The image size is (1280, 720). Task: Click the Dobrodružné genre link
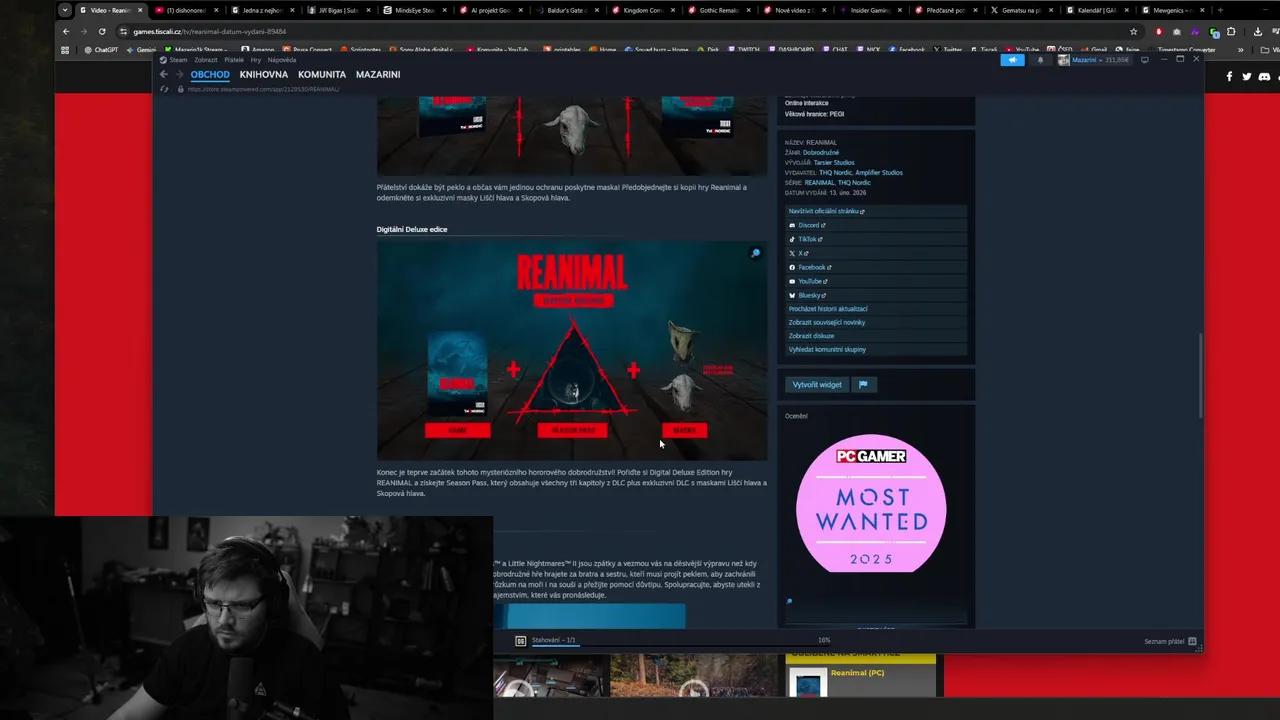tap(820, 153)
